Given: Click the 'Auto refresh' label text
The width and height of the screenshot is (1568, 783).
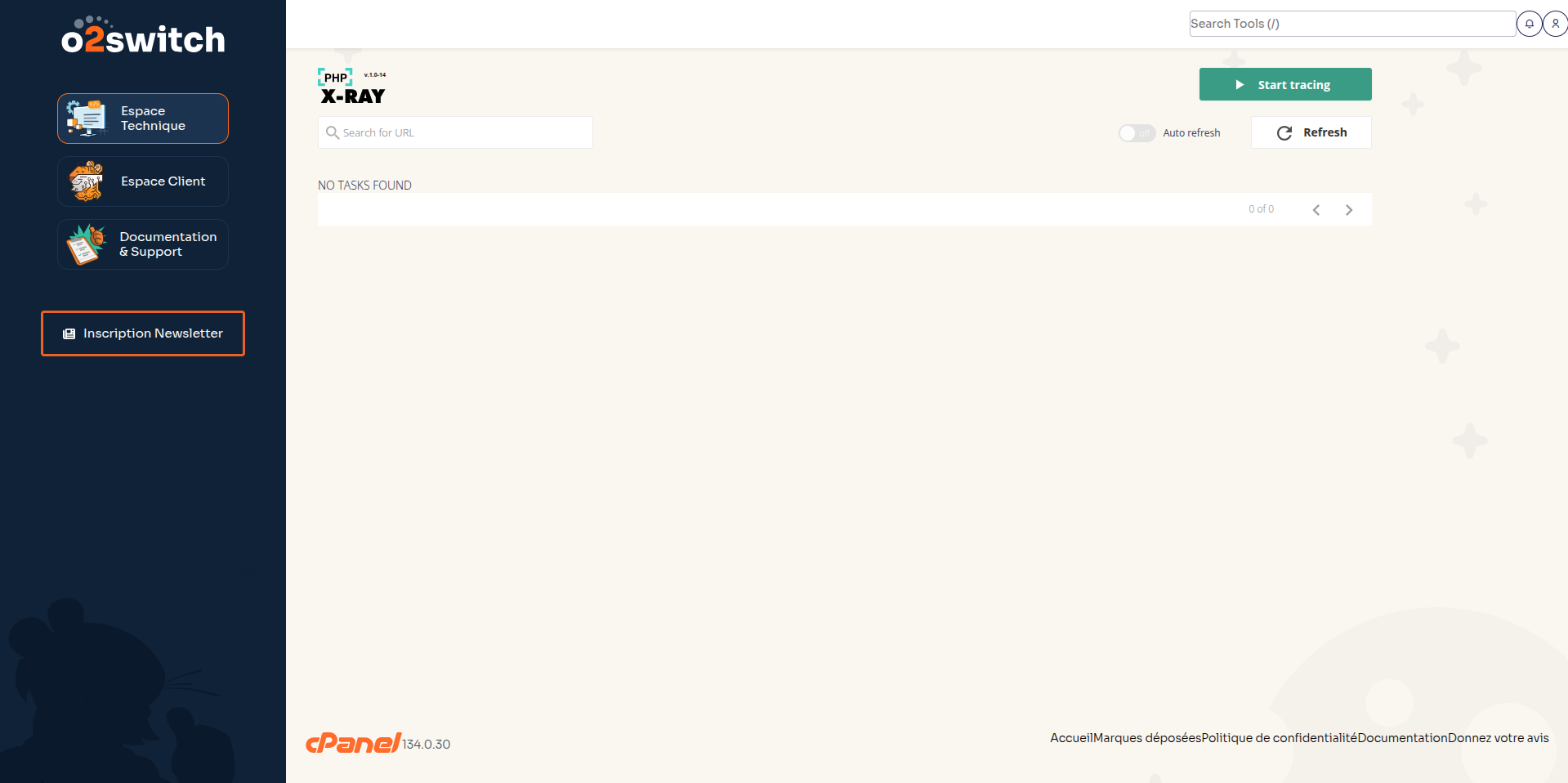Looking at the screenshot, I should (1191, 133).
